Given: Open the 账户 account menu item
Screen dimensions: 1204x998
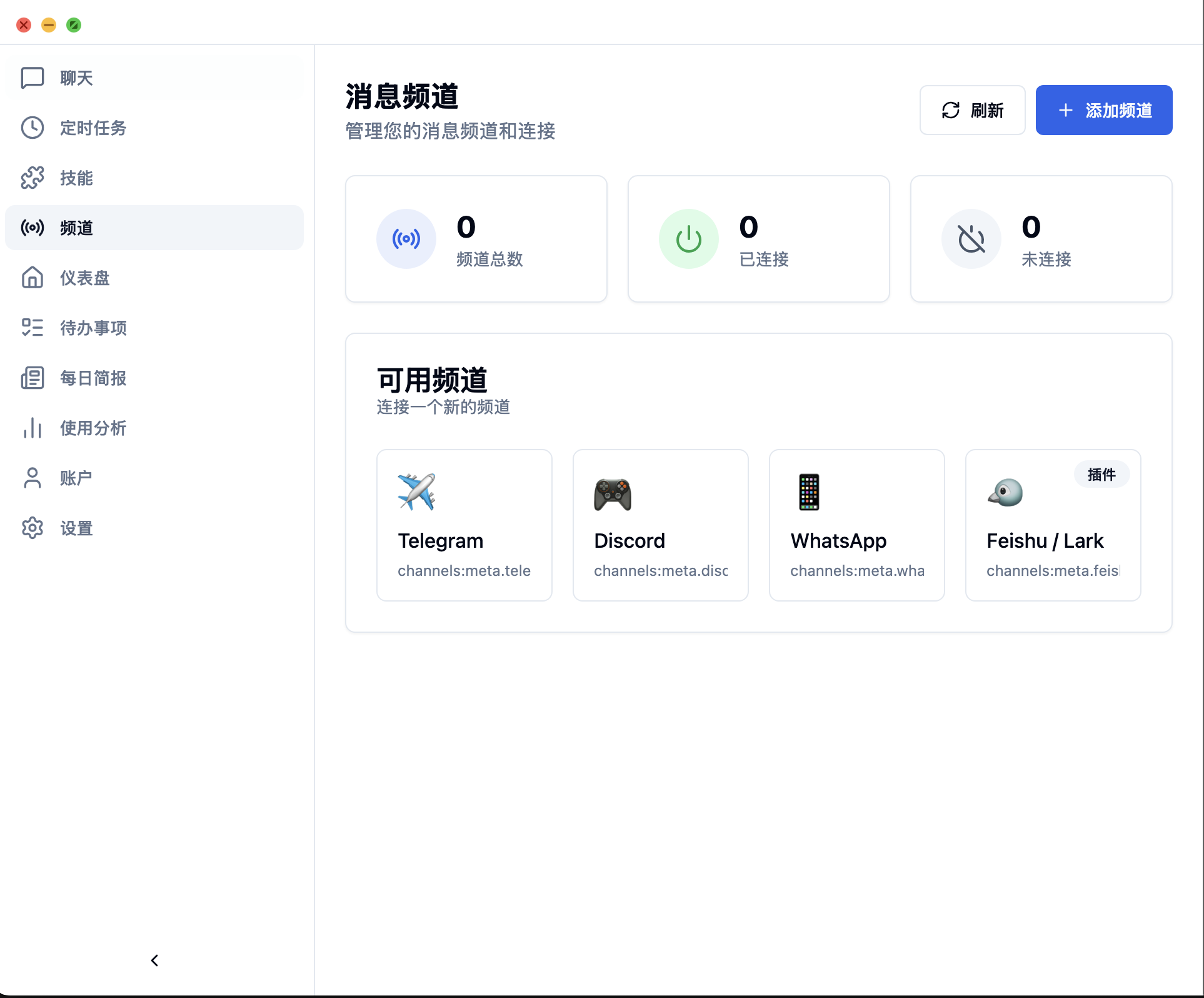Looking at the screenshot, I should (76, 478).
